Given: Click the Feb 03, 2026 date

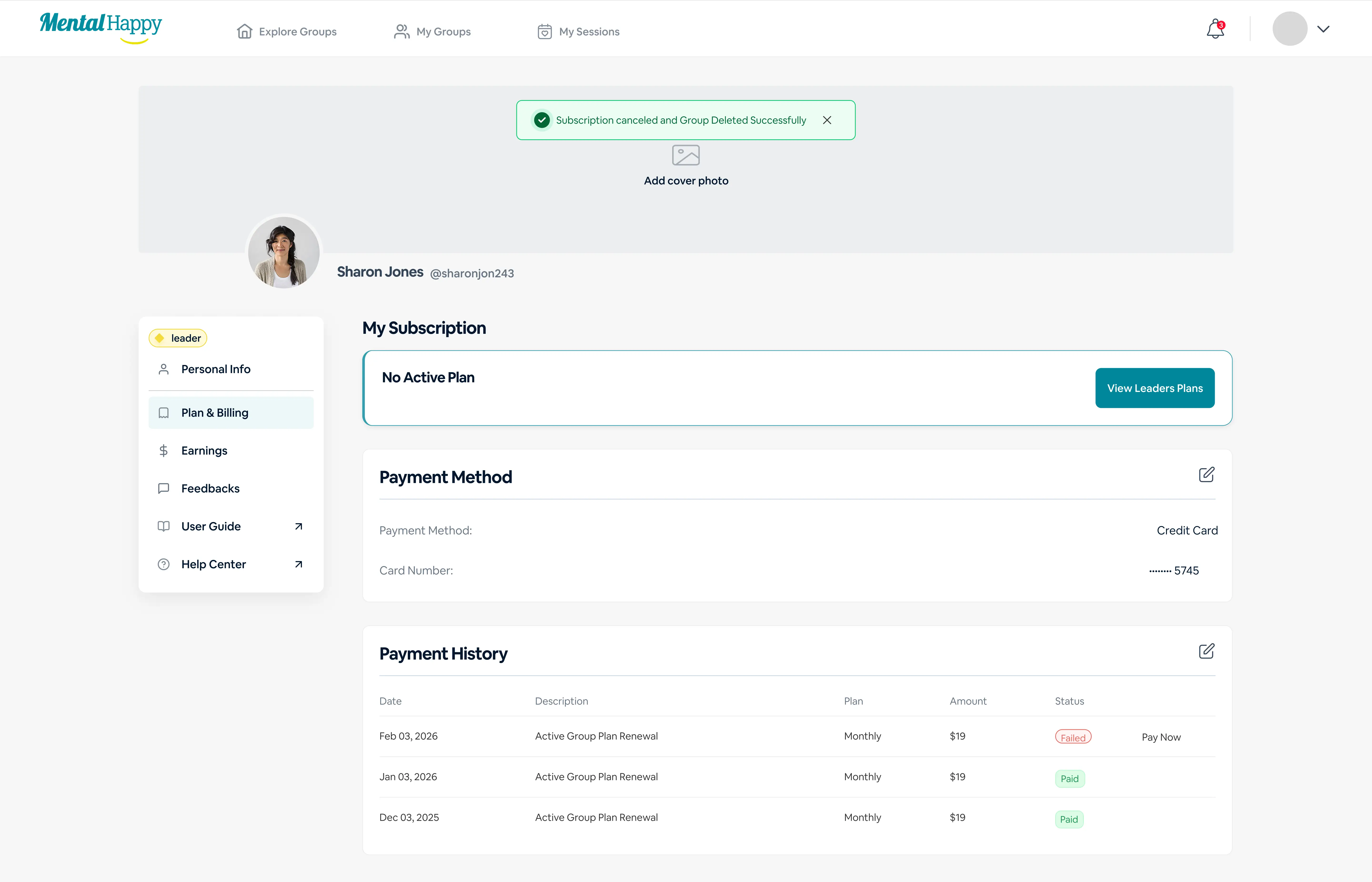Looking at the screenshot, I should click(408, 736).
